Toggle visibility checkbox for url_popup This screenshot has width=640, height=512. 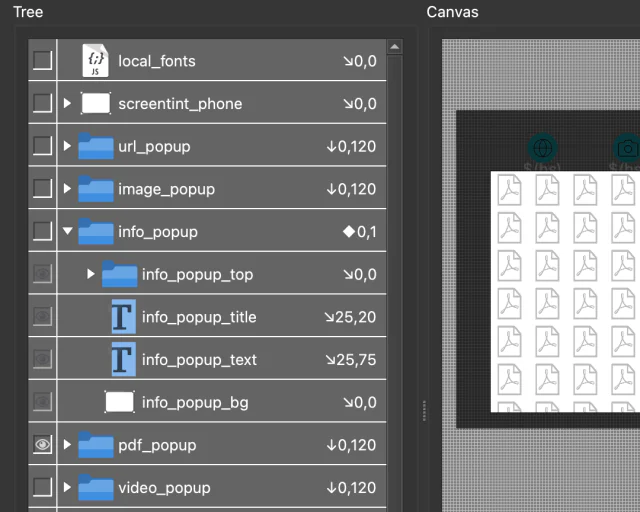(42, 146)
